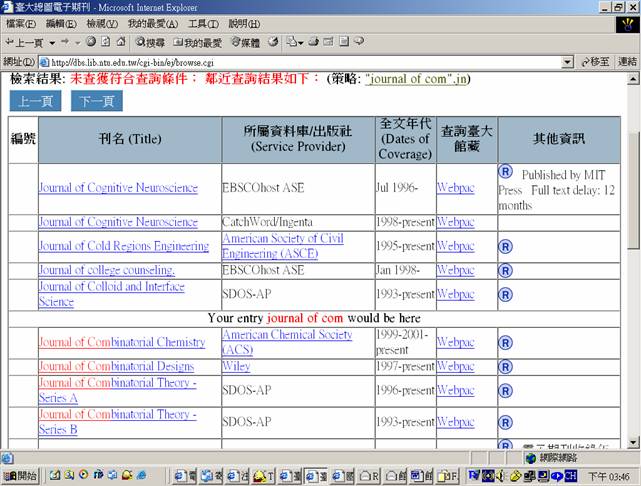This screenshot has width=641, height=486.
Task: Stop loading with the Stop icon
Action: 92,41
